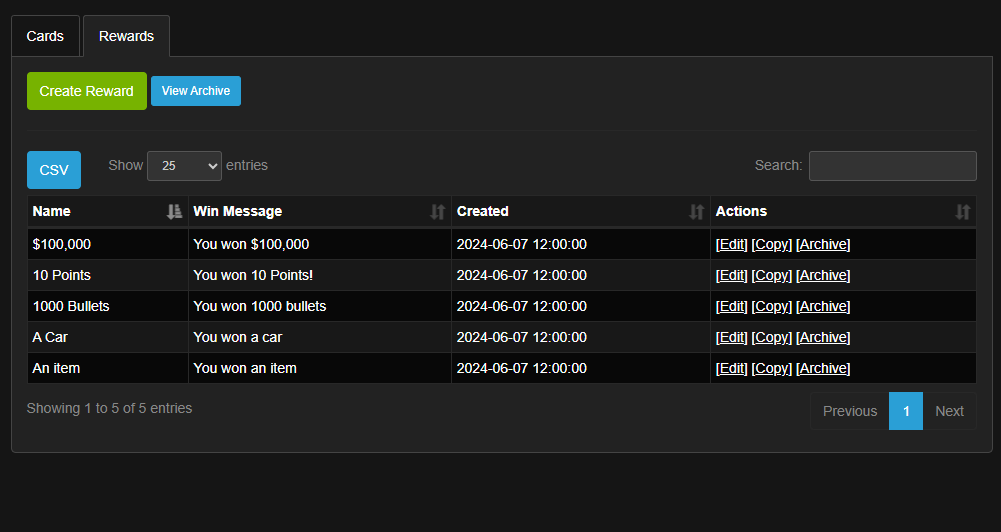The height and width of the screenshot is (532, 1001).
Task: Go to the Previous page
Action: 849,411
